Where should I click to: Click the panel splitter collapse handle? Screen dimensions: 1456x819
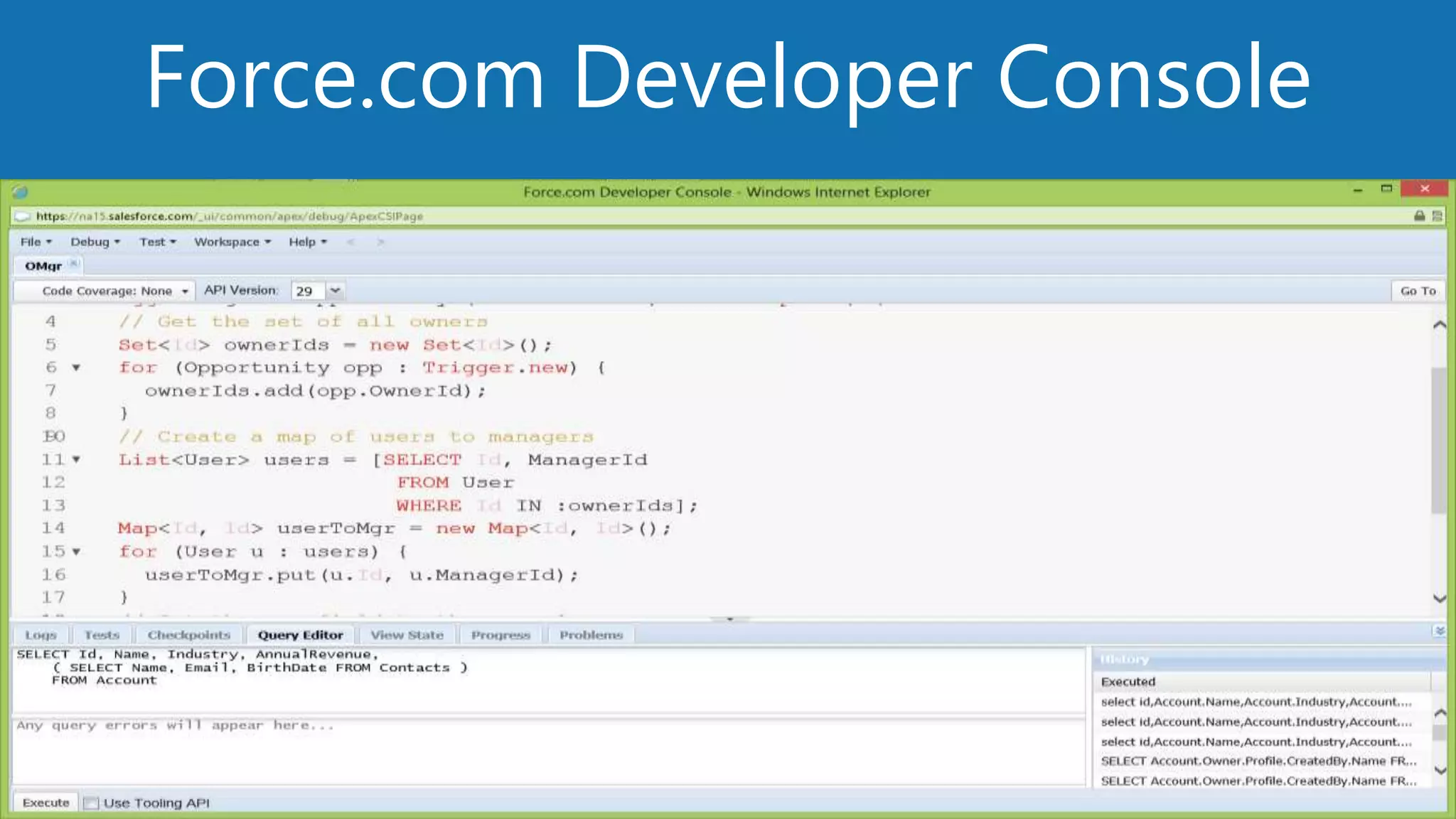(729, 619)
